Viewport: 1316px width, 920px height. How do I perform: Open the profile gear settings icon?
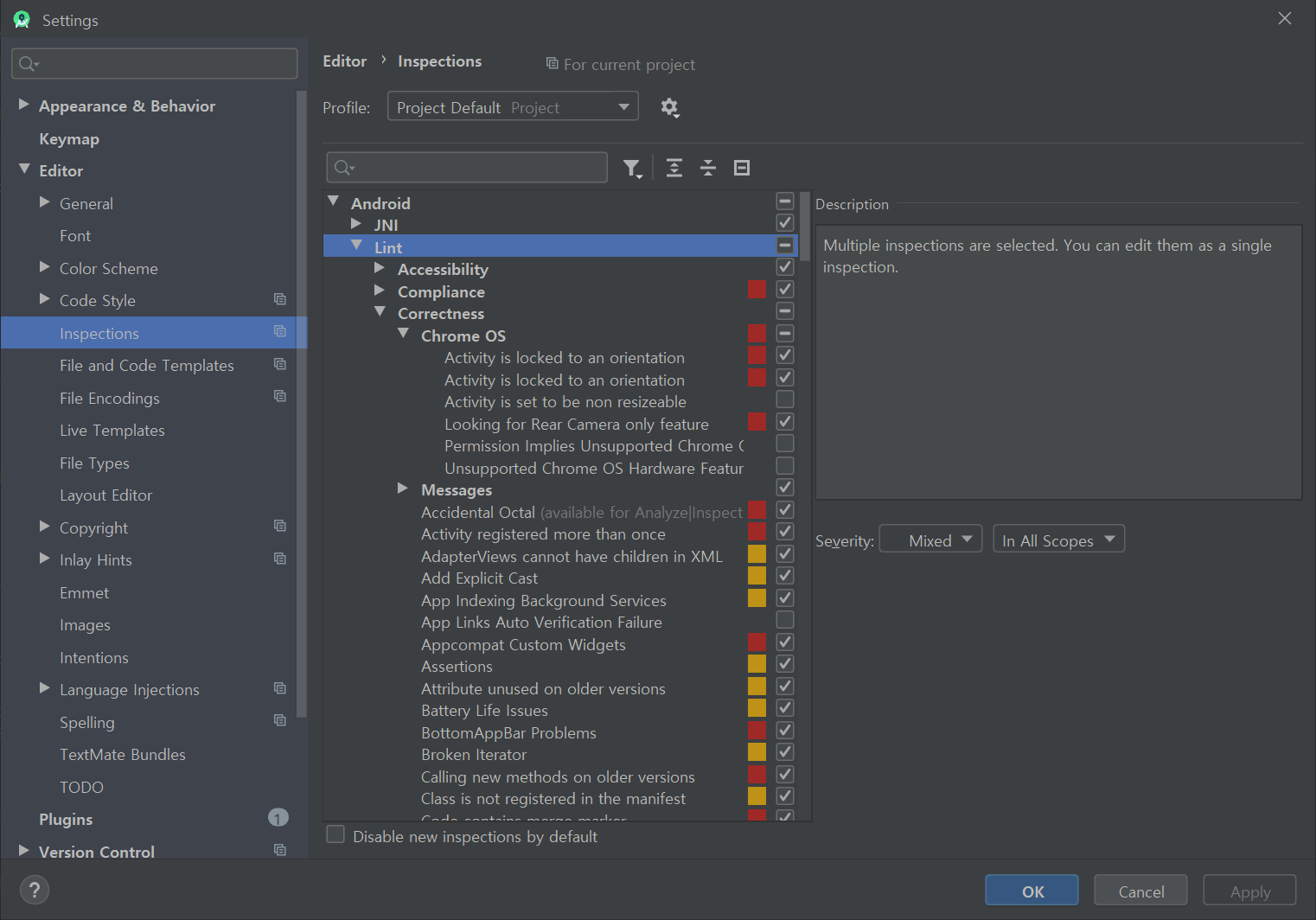click(x=669, y=108)
